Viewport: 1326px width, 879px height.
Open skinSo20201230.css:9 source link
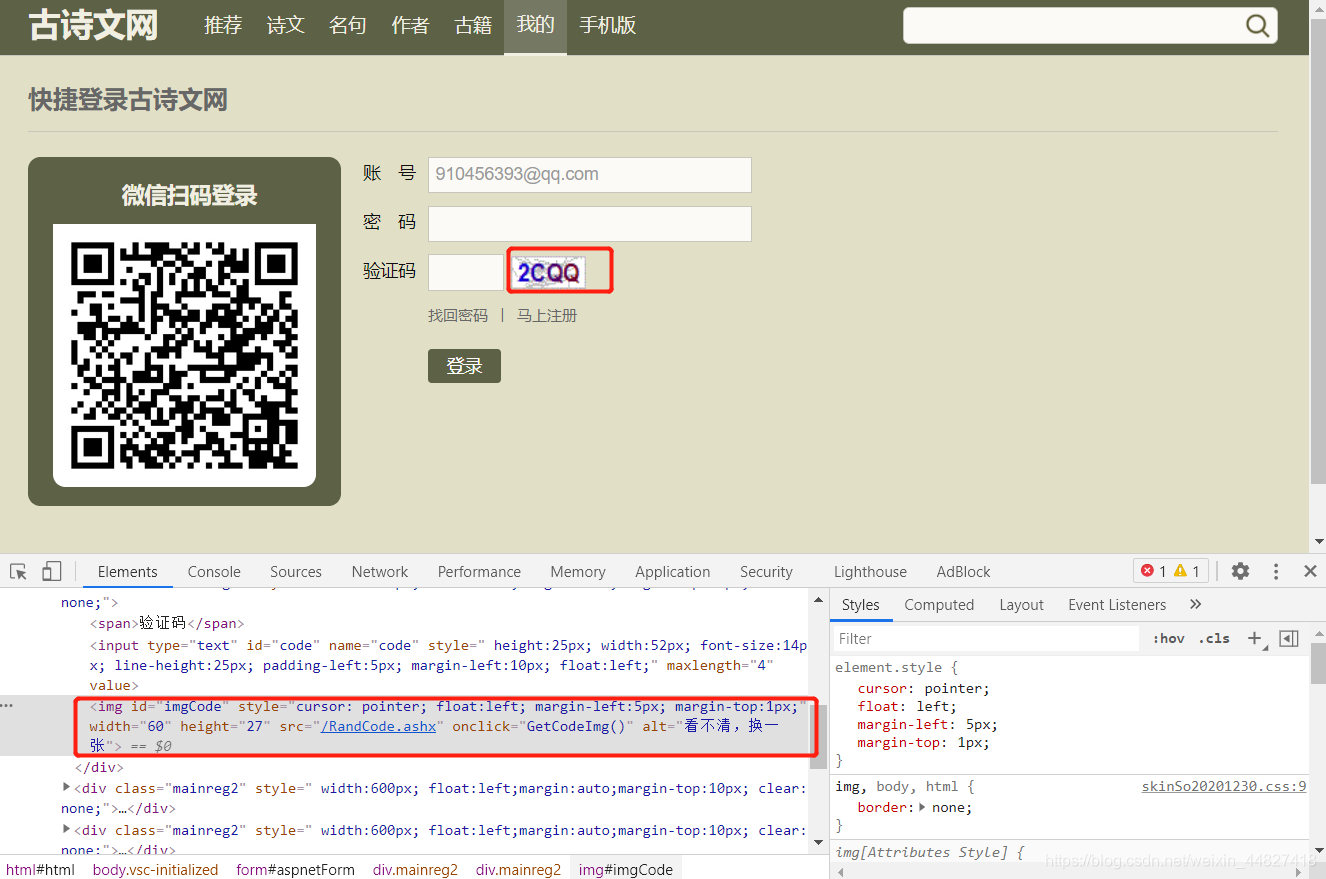[1224, 786]
